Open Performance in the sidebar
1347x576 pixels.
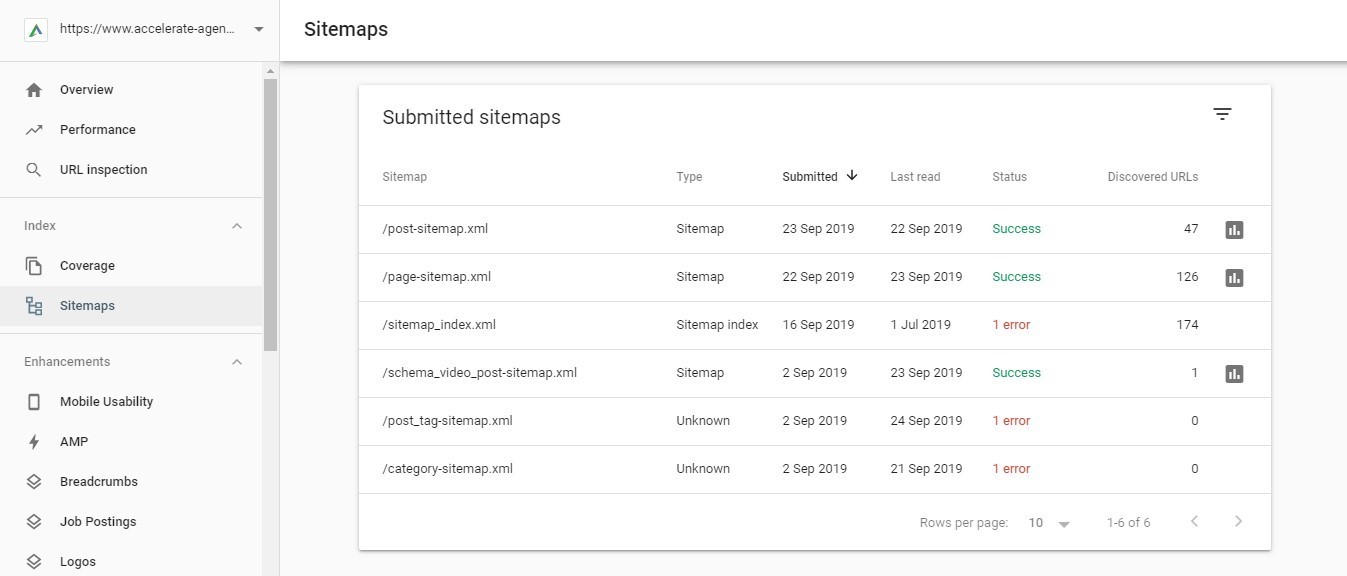97,130
